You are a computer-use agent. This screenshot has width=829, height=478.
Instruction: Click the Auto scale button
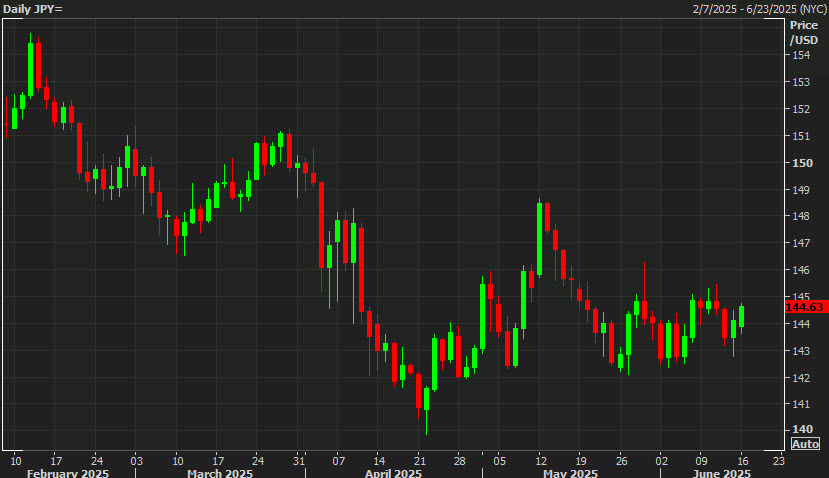coord(805,444)
